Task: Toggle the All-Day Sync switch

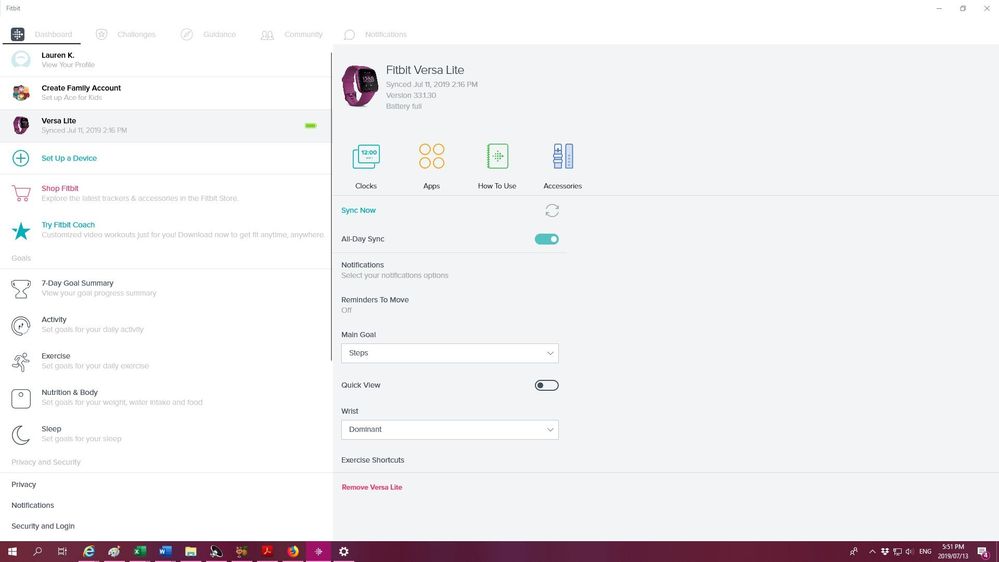Action: tap(547, 239)
